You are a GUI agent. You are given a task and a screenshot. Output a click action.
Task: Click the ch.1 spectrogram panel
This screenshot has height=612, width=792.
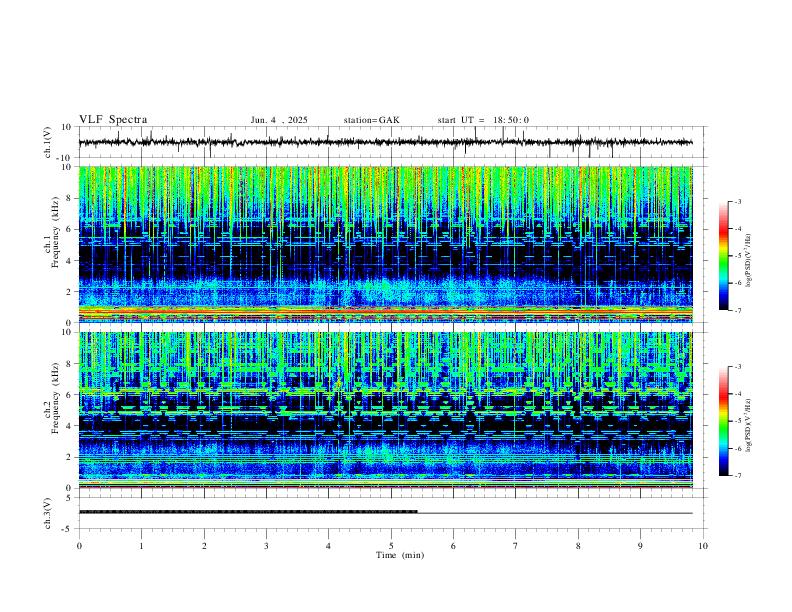point(385,244)
